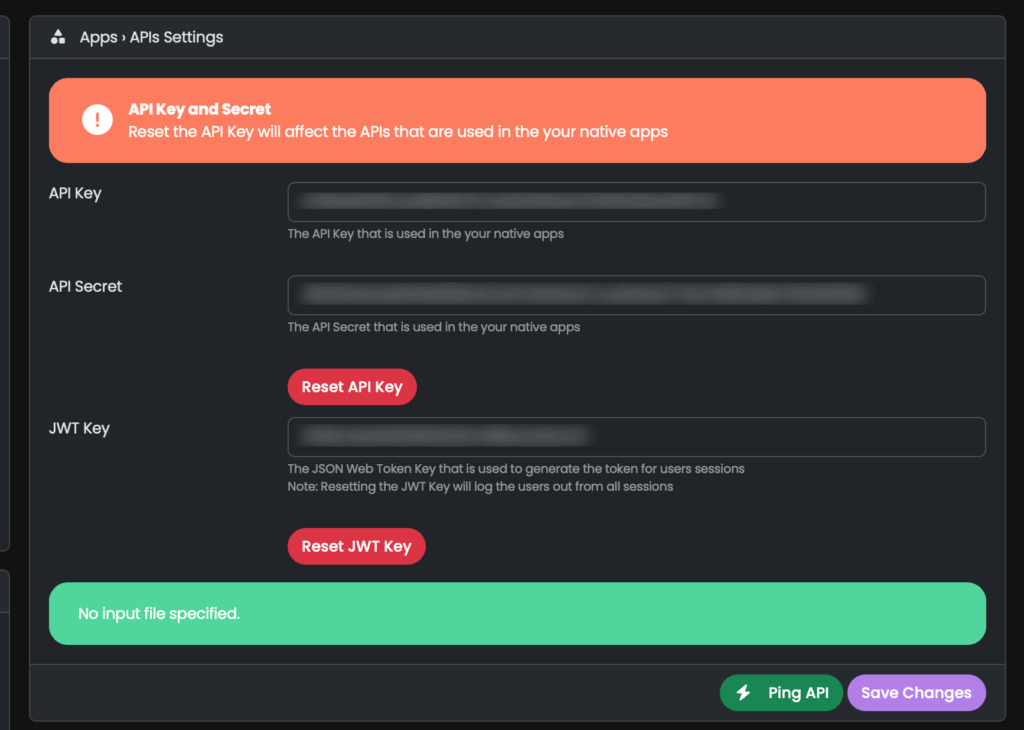Click the API Key field label
Image resolution: width=1024 pixels, height=730 pixels.
[x=75, y=193]
